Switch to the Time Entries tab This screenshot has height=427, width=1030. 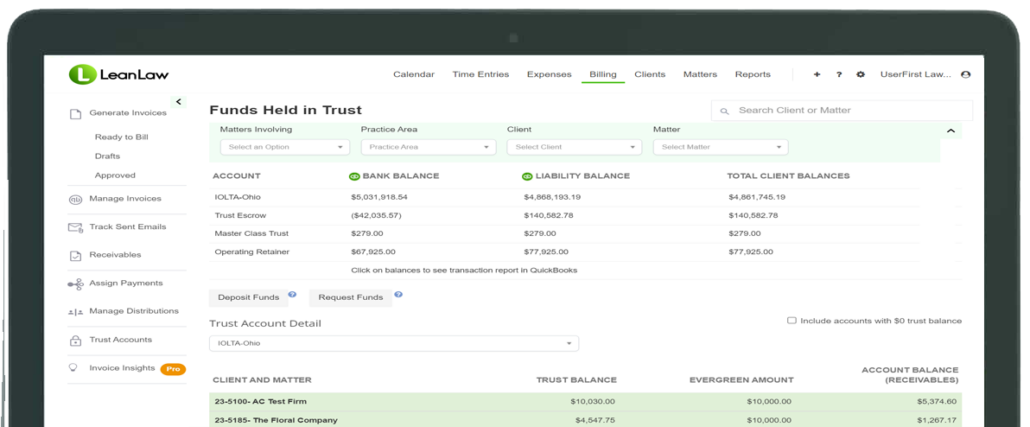(x=480, y=75)
